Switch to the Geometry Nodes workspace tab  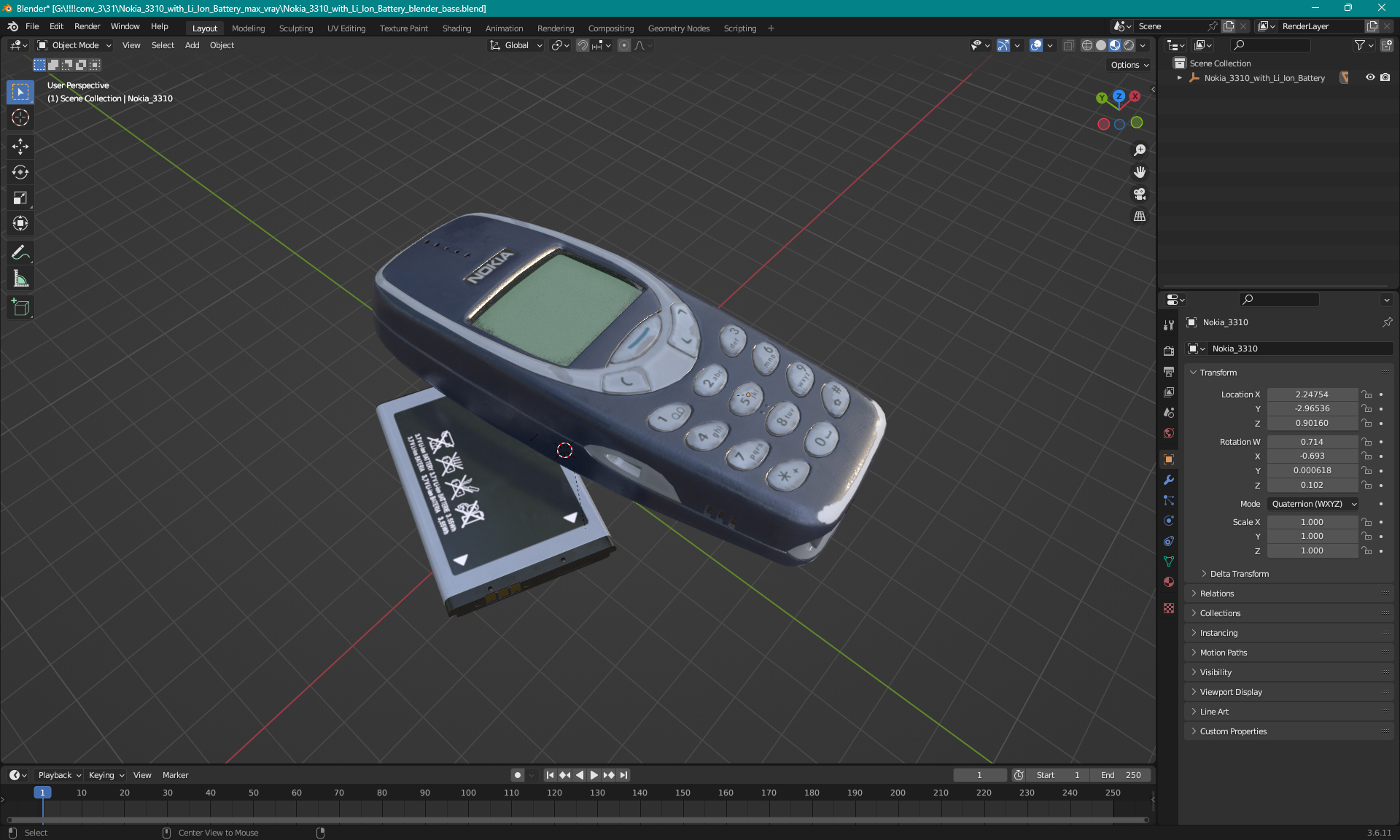(x=678, y=28)
